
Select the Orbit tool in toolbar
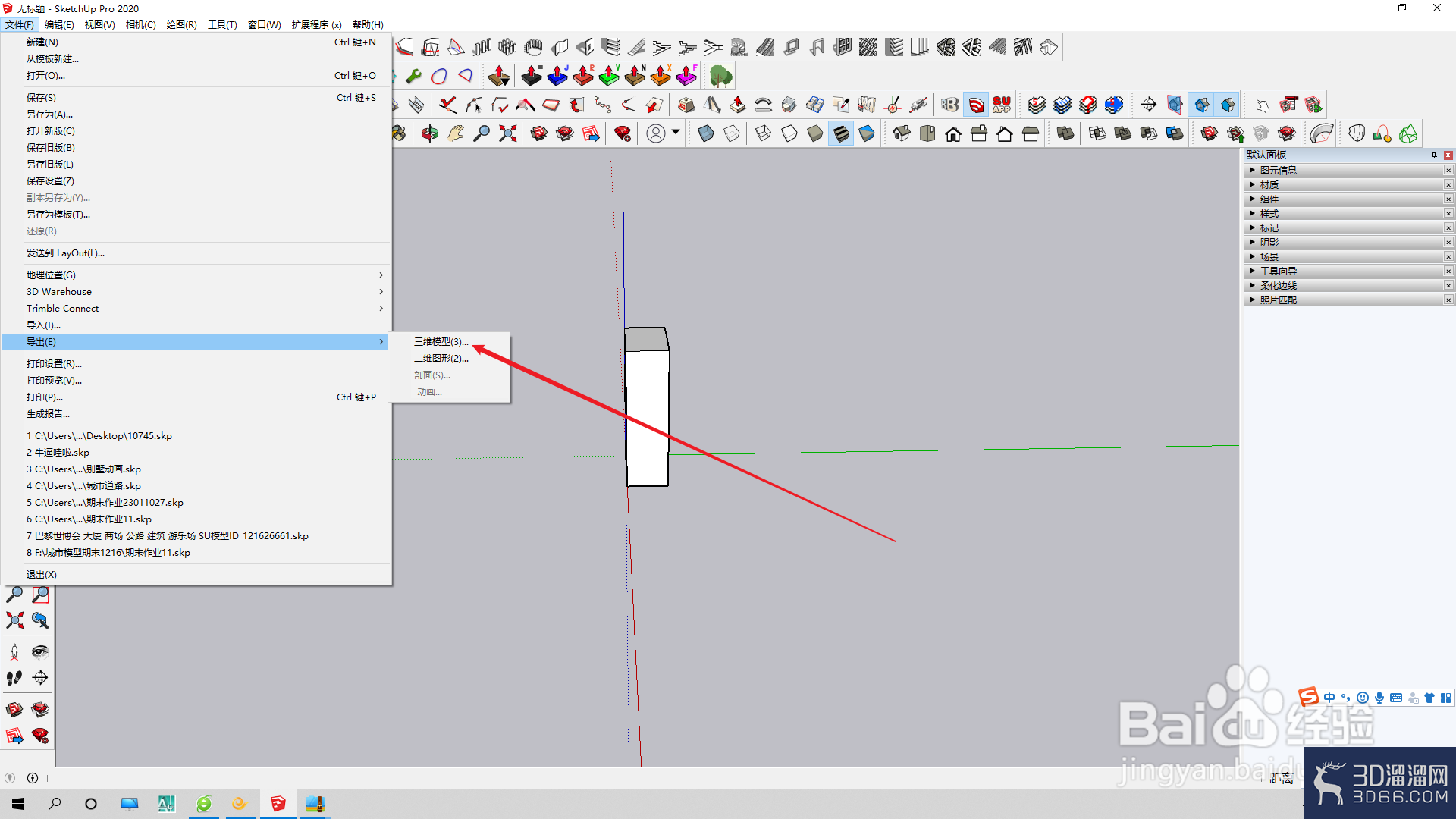coord(430,134)
